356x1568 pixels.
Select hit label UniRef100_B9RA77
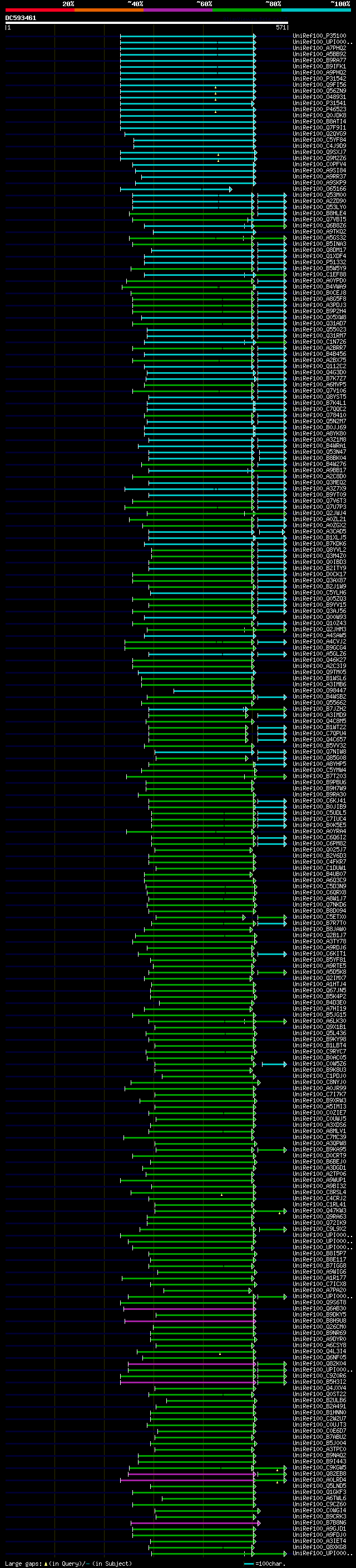point(319,60)
